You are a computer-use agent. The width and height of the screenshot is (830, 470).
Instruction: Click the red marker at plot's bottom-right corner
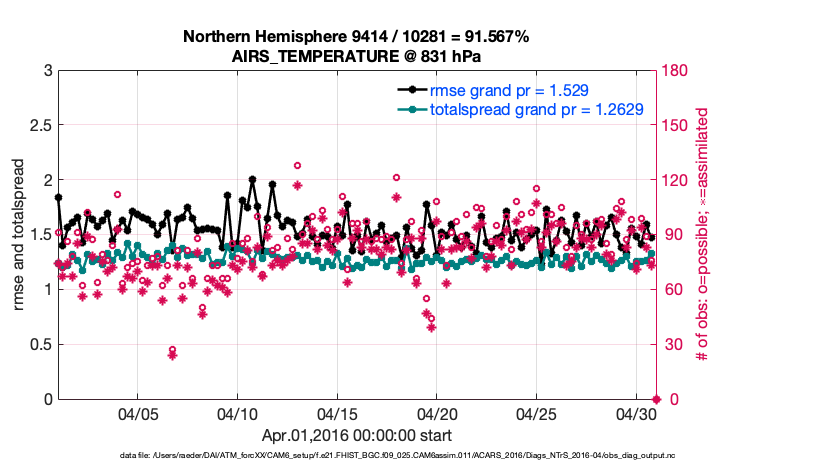coord(656,399)
